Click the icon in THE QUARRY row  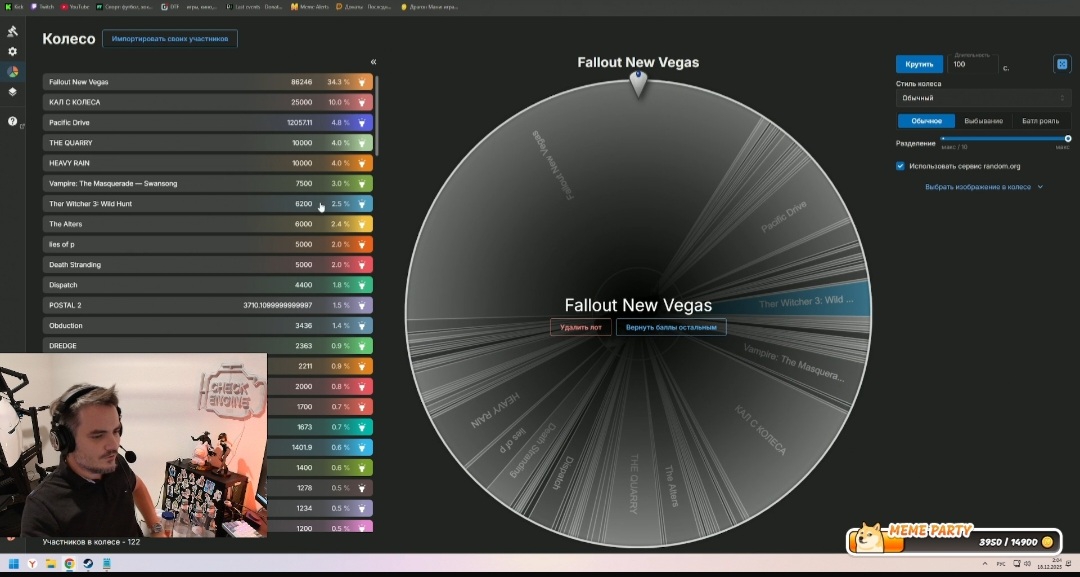tap(362, 143)
